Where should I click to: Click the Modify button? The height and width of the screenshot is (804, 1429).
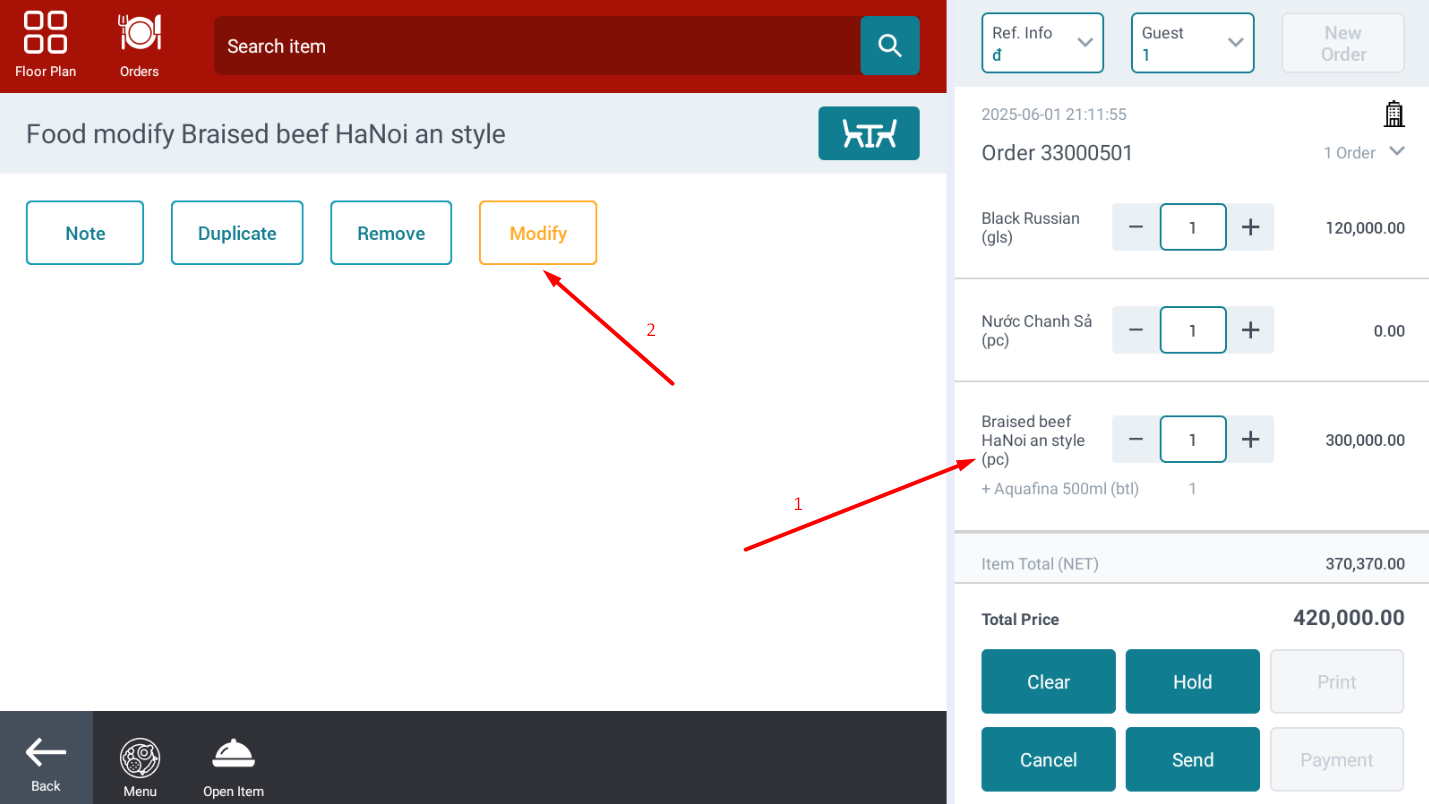(x=538, y=233)
